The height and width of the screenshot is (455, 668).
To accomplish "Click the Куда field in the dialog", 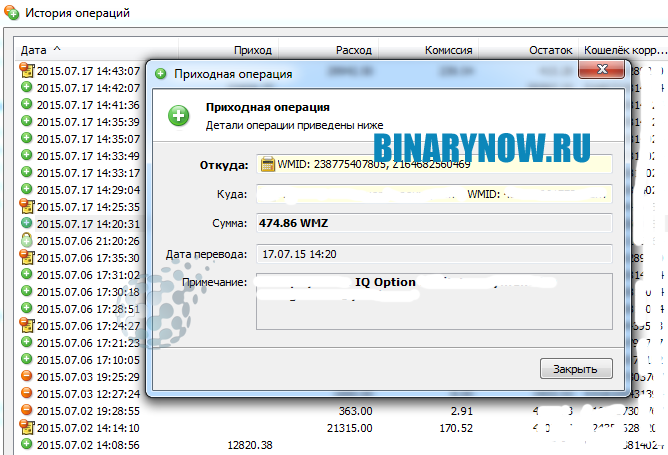I will tap(434, 194).
